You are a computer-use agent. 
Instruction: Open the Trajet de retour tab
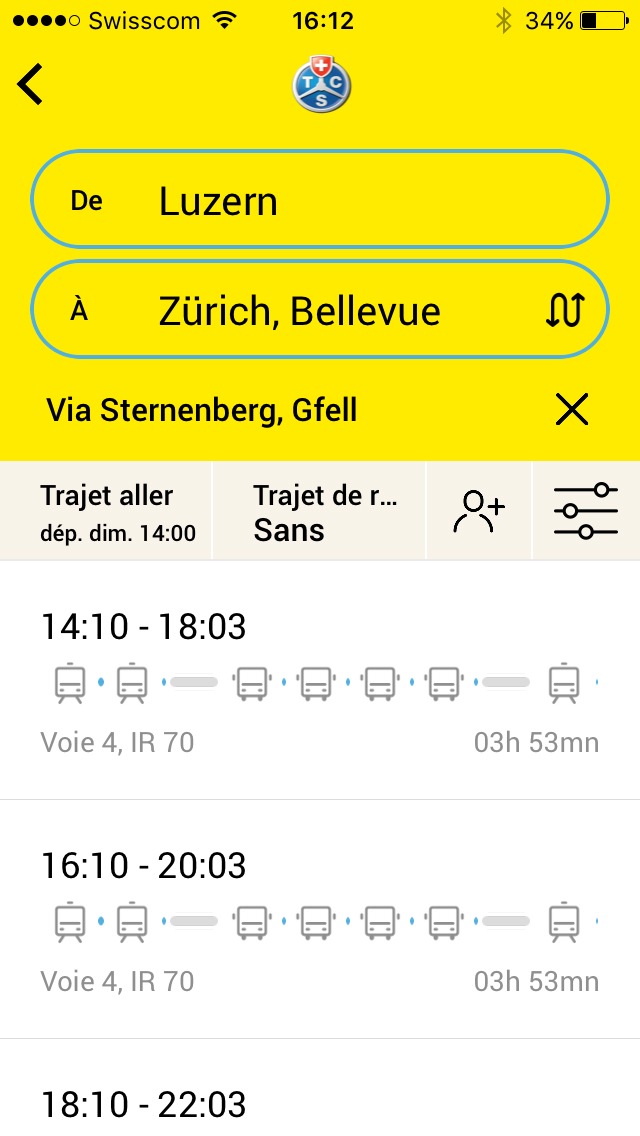[x=320, y=511]
